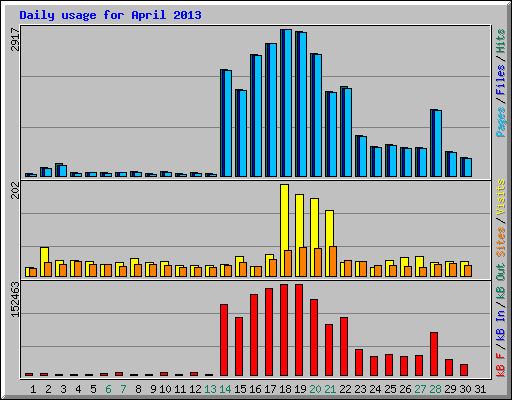Viewport: 512px width, 400px height.
Task: Click day label 29 on the x-axis
Action: (450, 389)
